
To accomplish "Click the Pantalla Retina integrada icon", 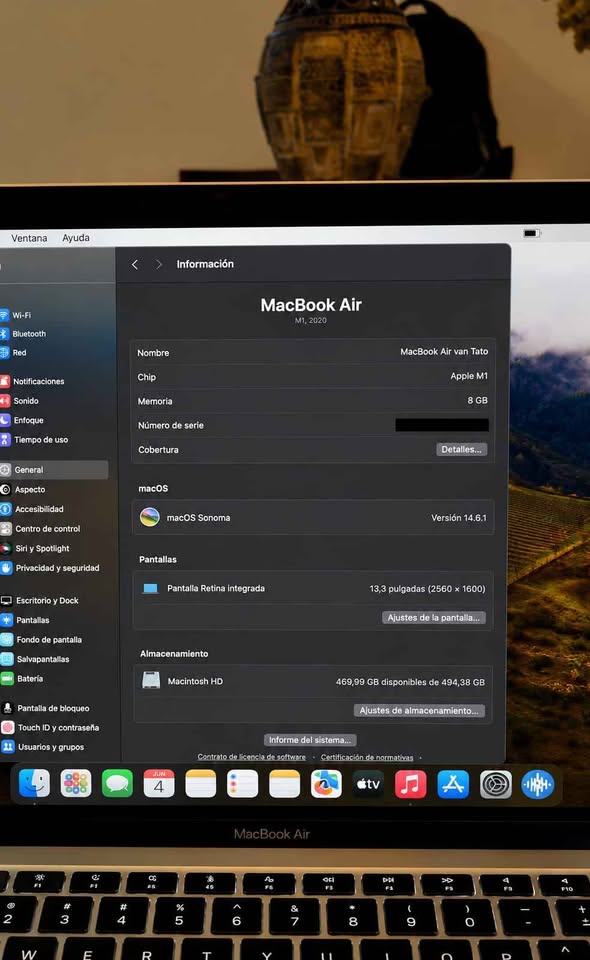I will [151, 588].
